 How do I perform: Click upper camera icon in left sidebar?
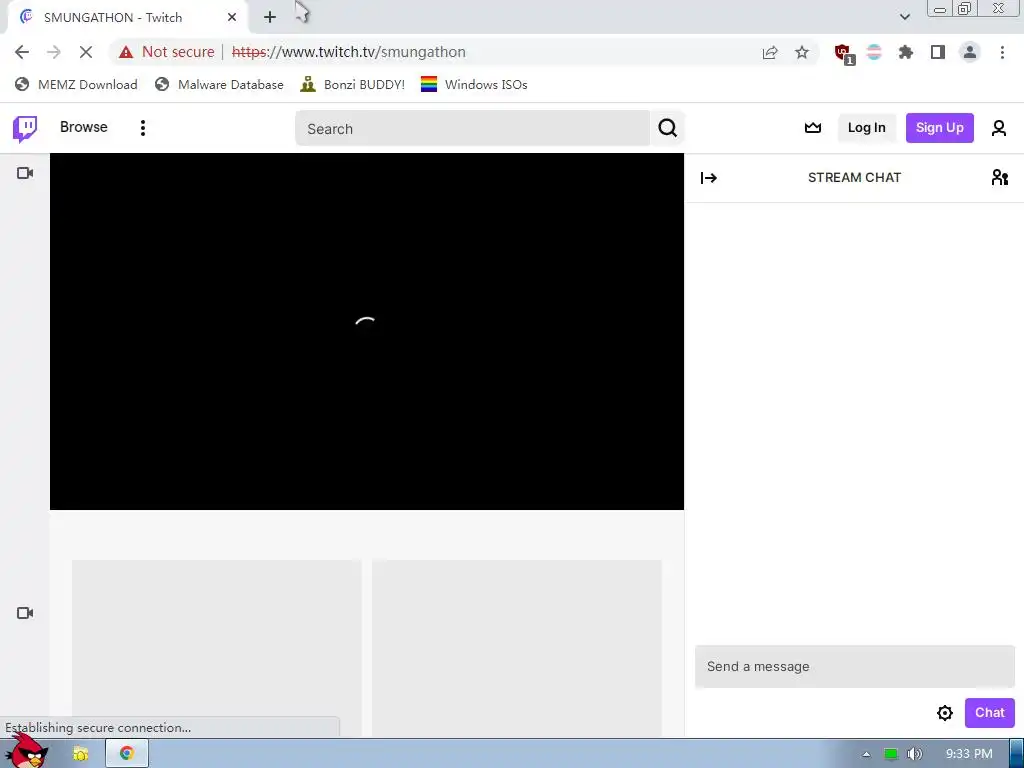[25, 173]
